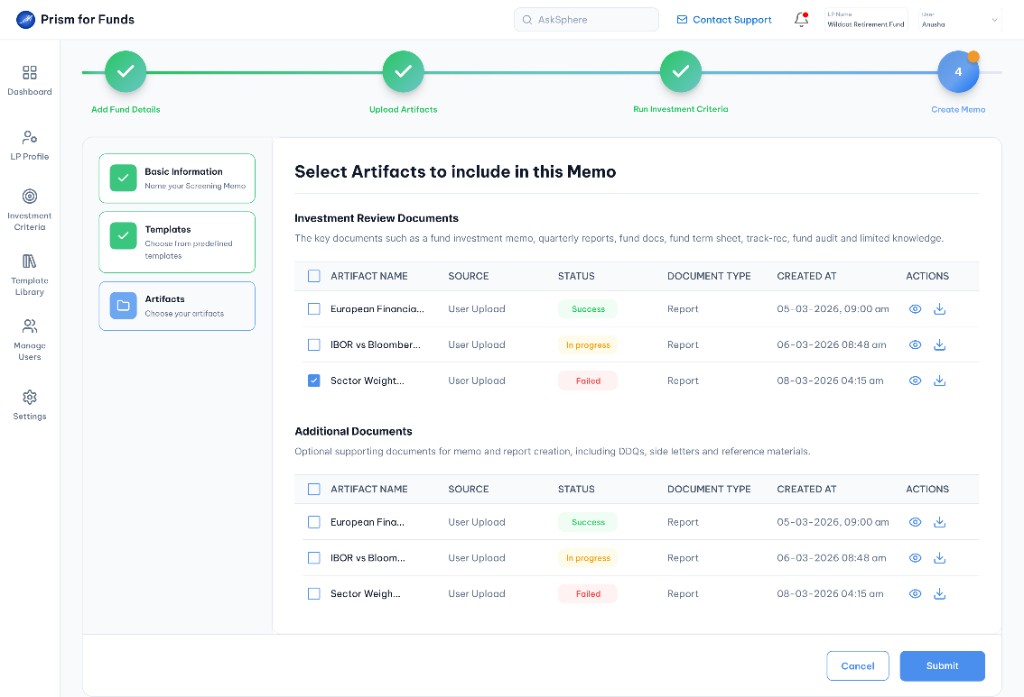Open the notifications bell

[x=801, y=20]
